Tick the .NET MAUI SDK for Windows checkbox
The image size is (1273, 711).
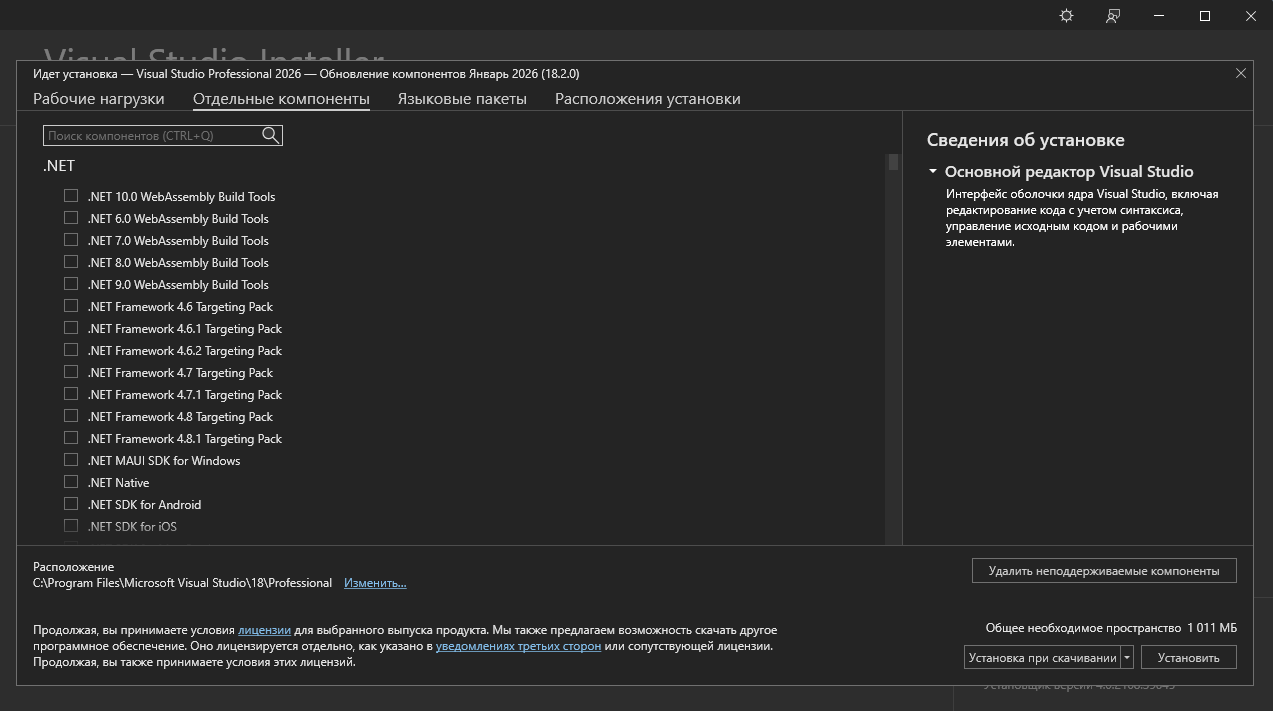tap(71, 460)
